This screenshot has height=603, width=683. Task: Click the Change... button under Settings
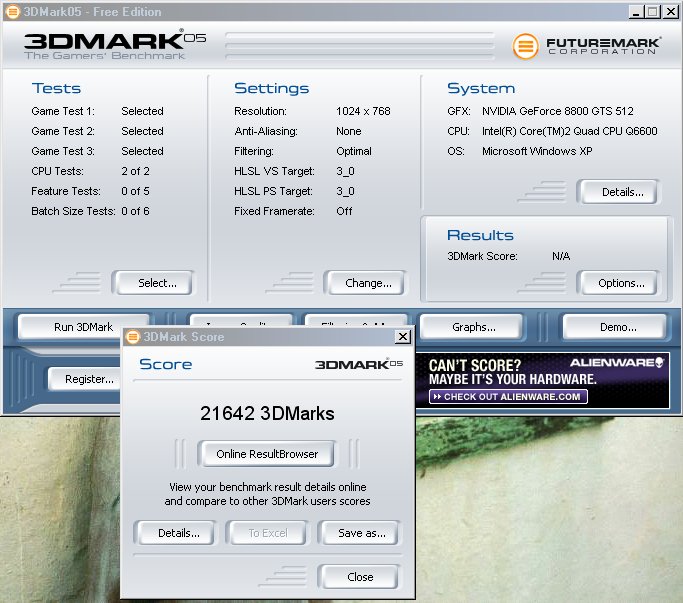click(x=364, y=283)
